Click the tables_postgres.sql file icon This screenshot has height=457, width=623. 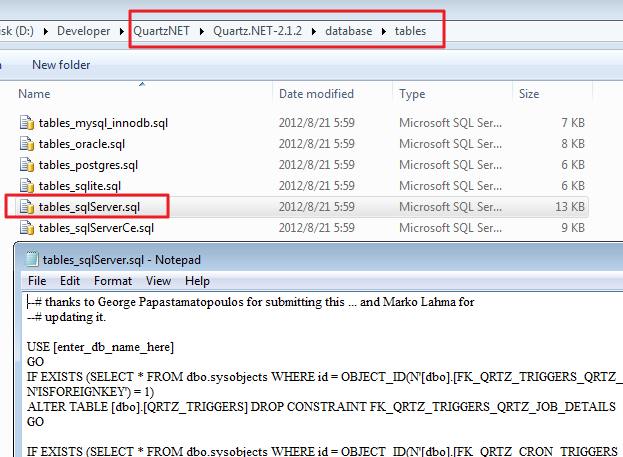[27, 165]
